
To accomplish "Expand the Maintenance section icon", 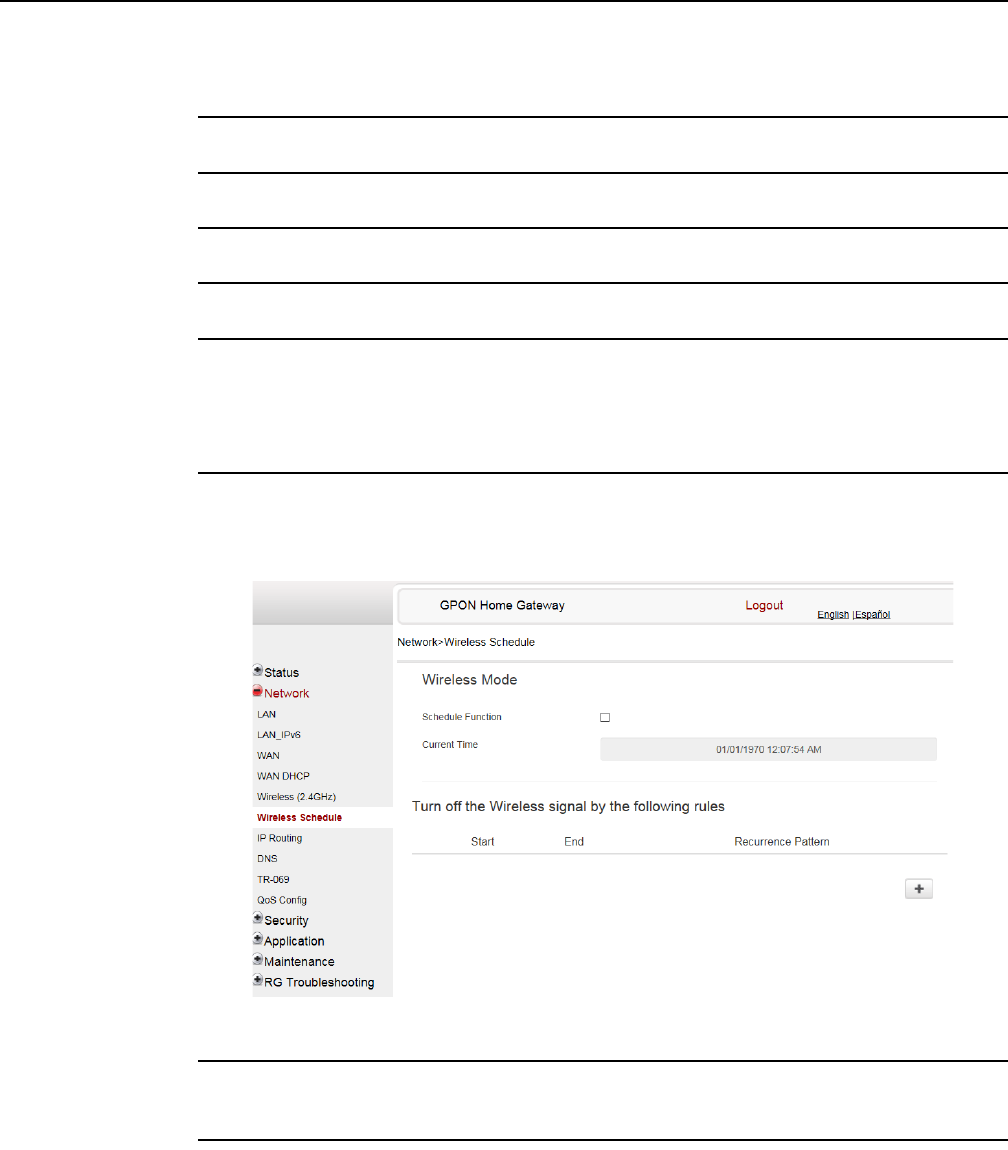I will pos(258,959).
